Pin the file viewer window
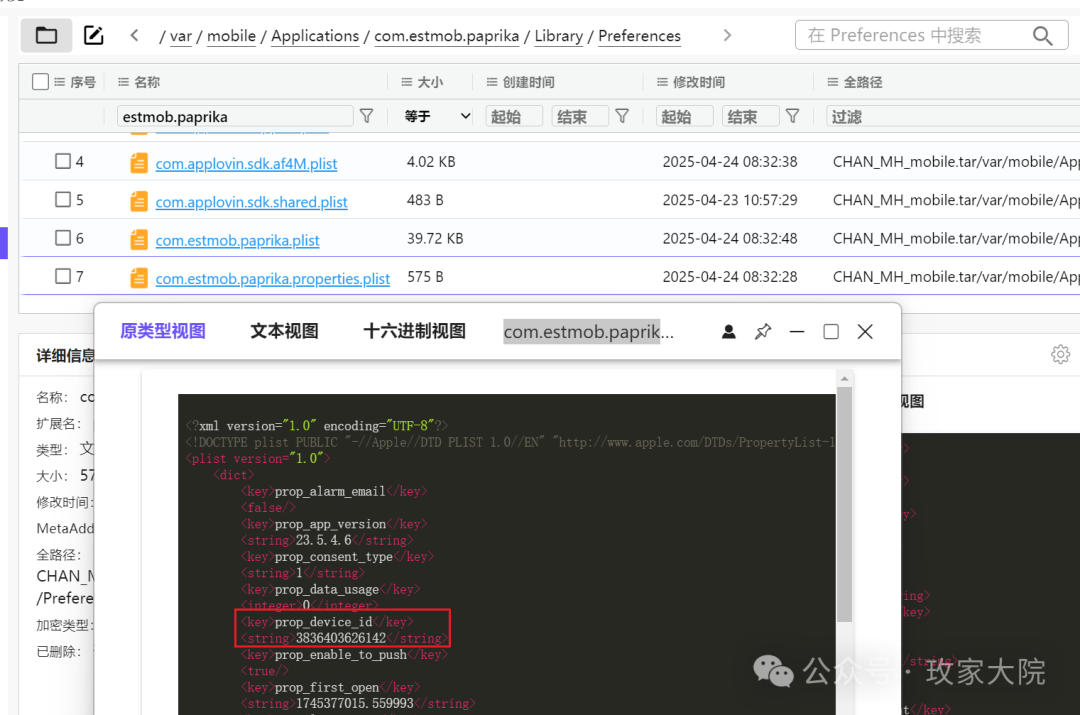1080x715 pixels. 762,332
